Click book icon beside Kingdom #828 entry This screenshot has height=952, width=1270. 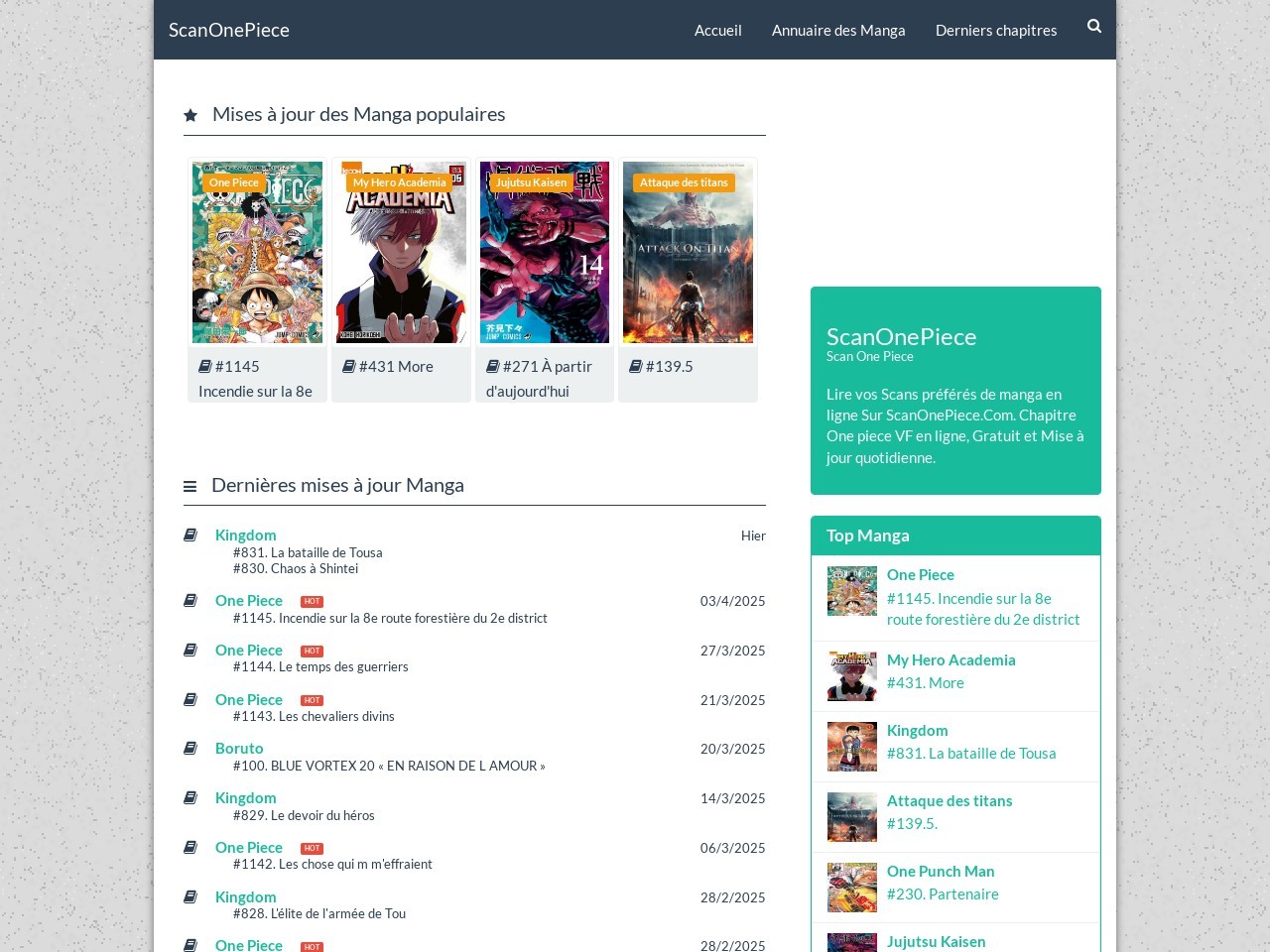pyautogui.click(x=190, y=896)
